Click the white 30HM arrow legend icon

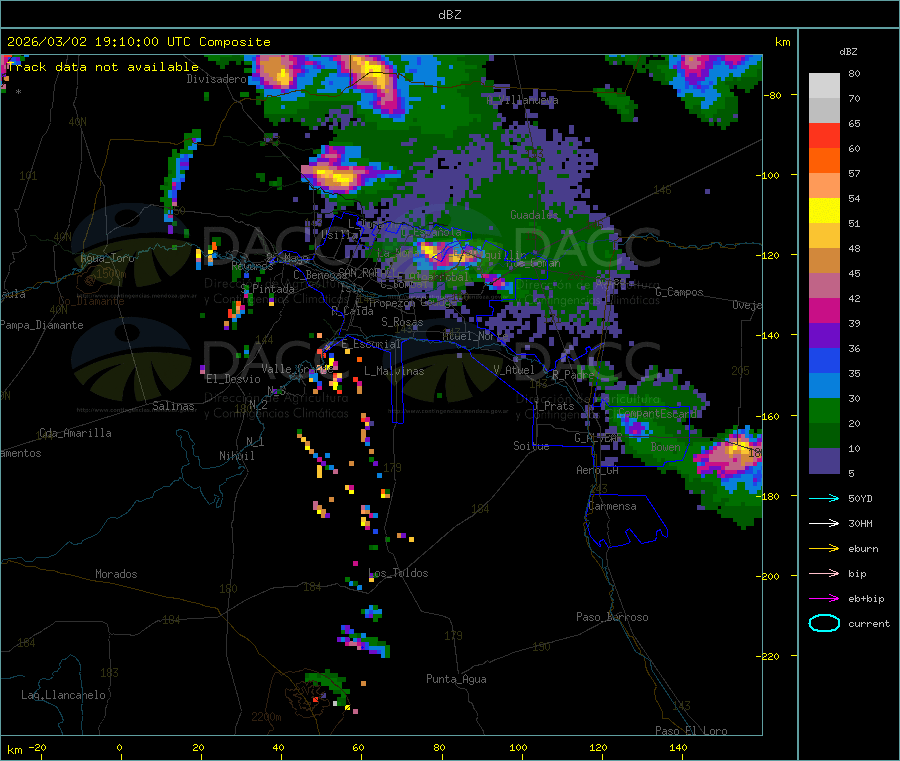(x=824, y=523)
